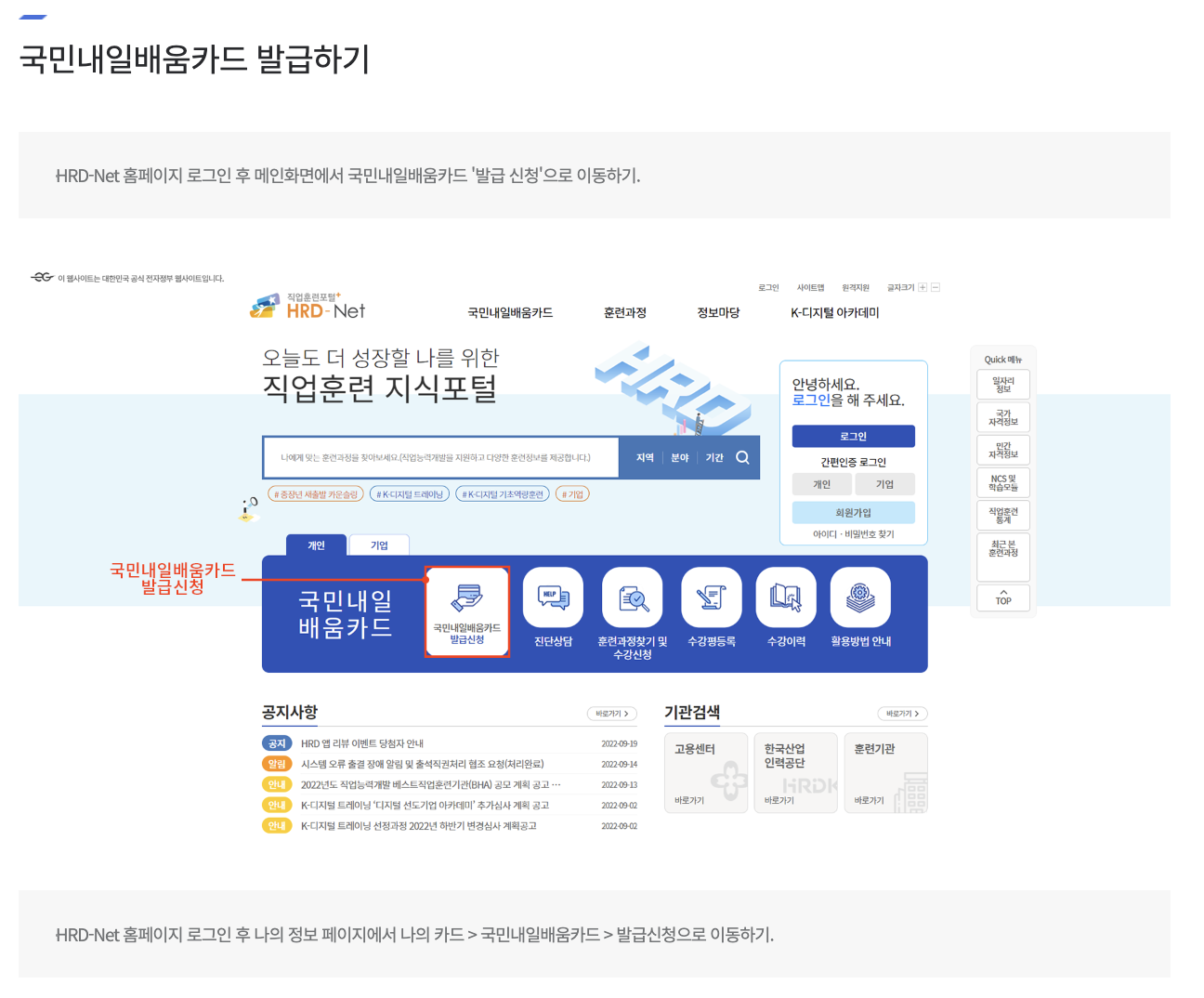Open the 정보마당 top navigation menu

click(718, 313)
